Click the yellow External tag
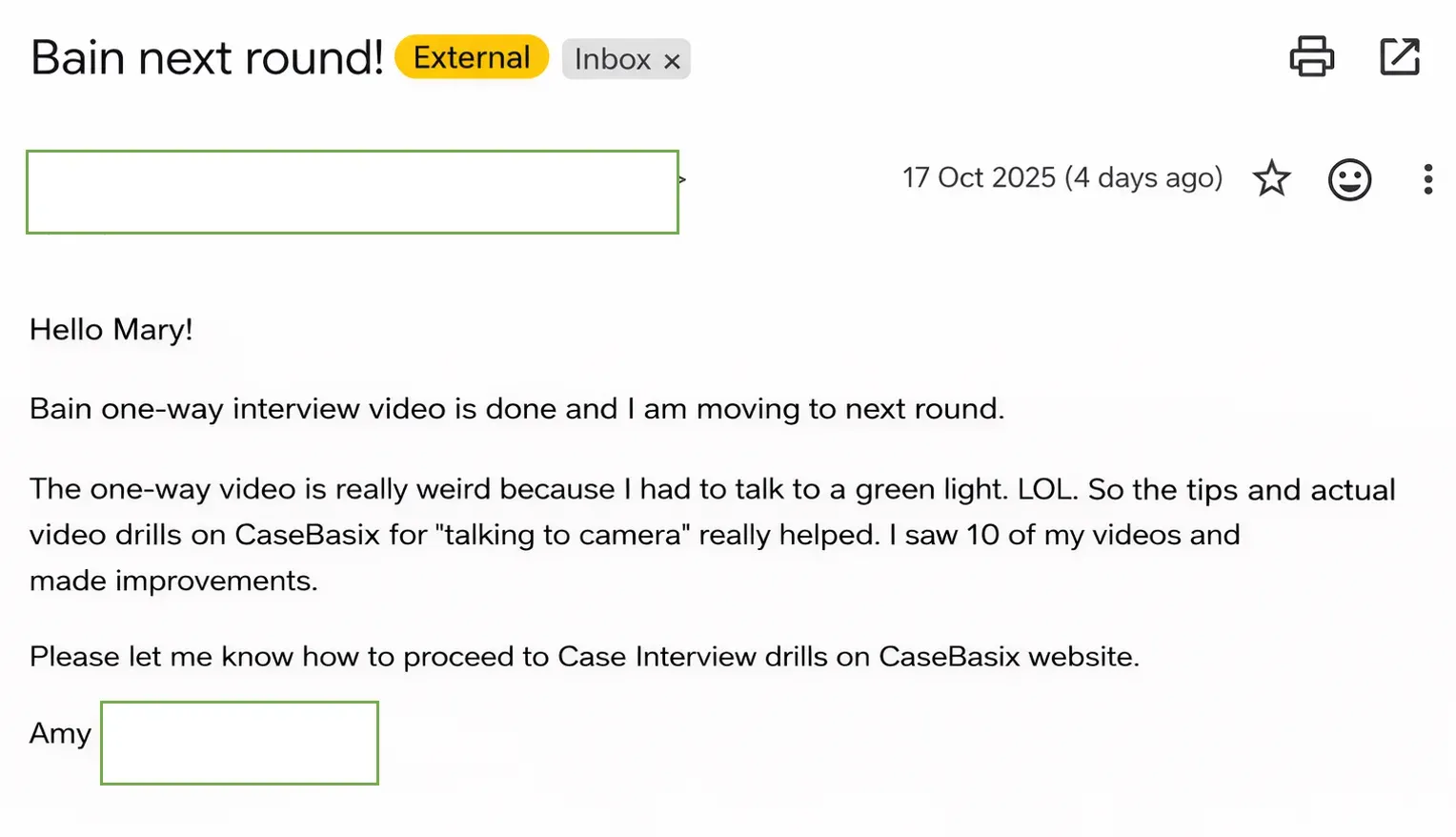The height and width of the screenshot is (837, 1456). [472, 57]
